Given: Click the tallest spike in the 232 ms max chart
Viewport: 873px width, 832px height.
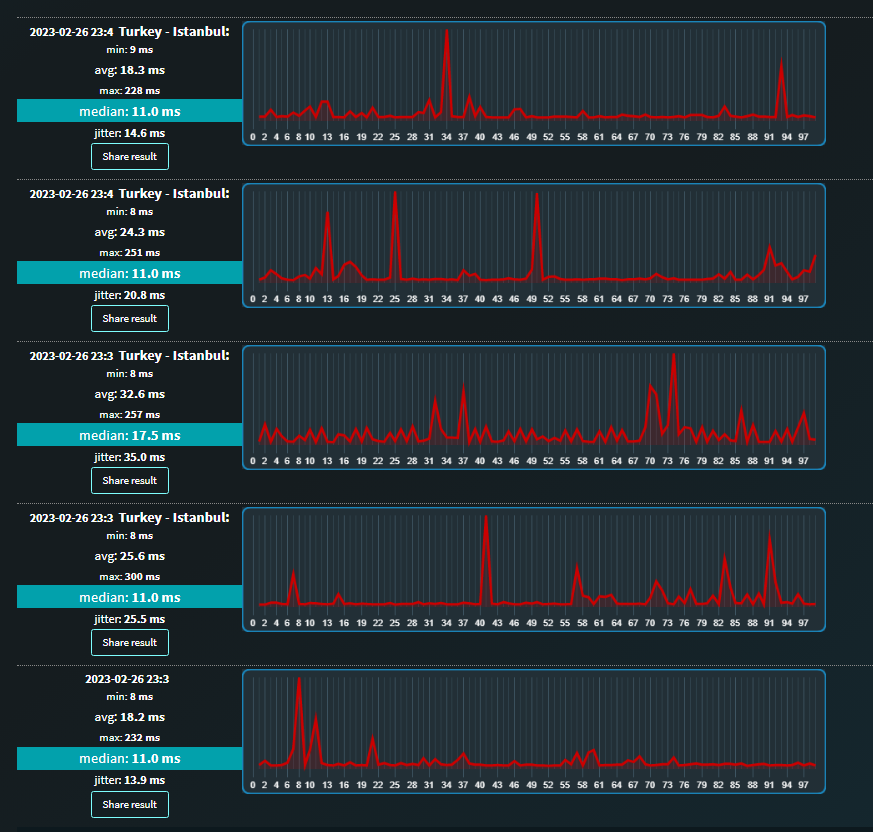Looking at the screenshot, I should [x=299, y=682].
